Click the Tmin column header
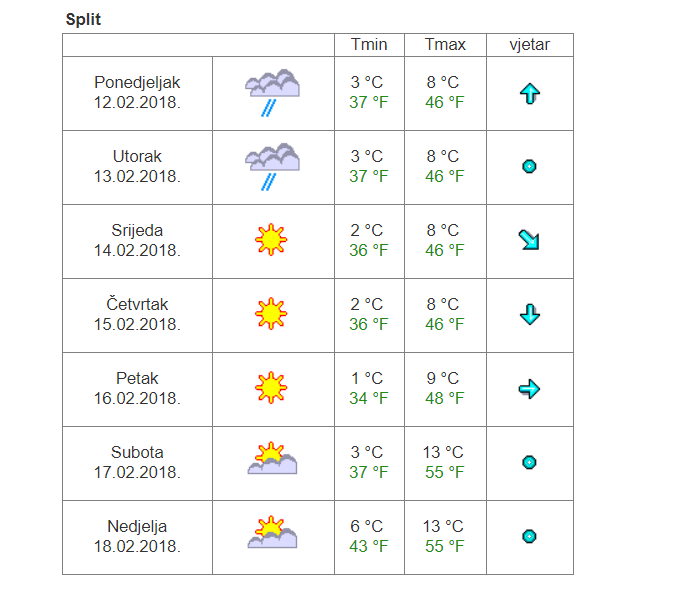Viewport: 674px width, 592px height. click(369, 45)
